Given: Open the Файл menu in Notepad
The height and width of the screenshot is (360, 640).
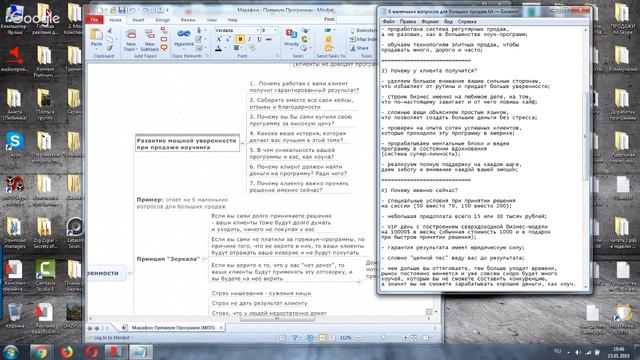Looking at the screenshot, I should pos(388,21).
